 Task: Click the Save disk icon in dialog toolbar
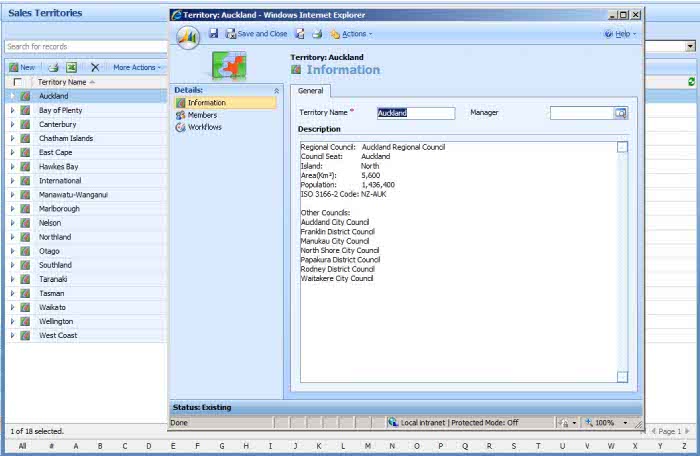(213, 34)
